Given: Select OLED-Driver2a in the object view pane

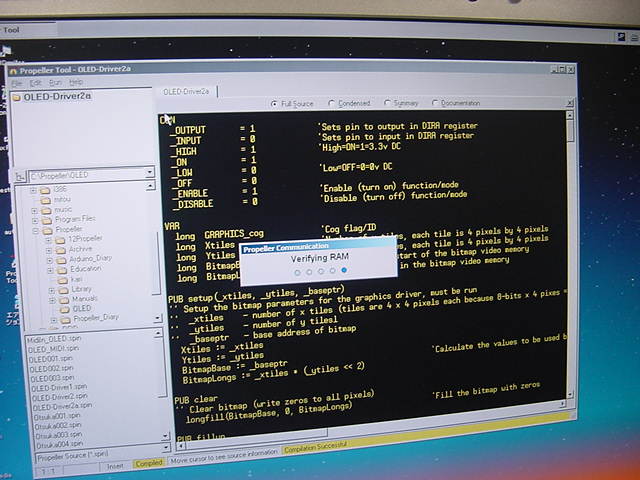Looking at the screenshot, I should click(x=57, y=96).
